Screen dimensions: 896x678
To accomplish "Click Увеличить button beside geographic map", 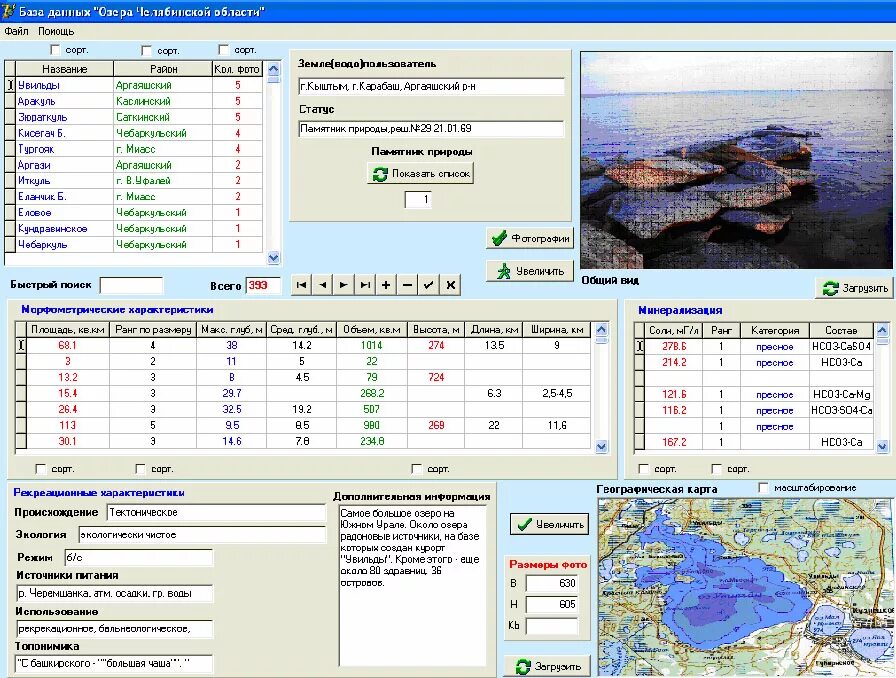I will coord(549,524).
